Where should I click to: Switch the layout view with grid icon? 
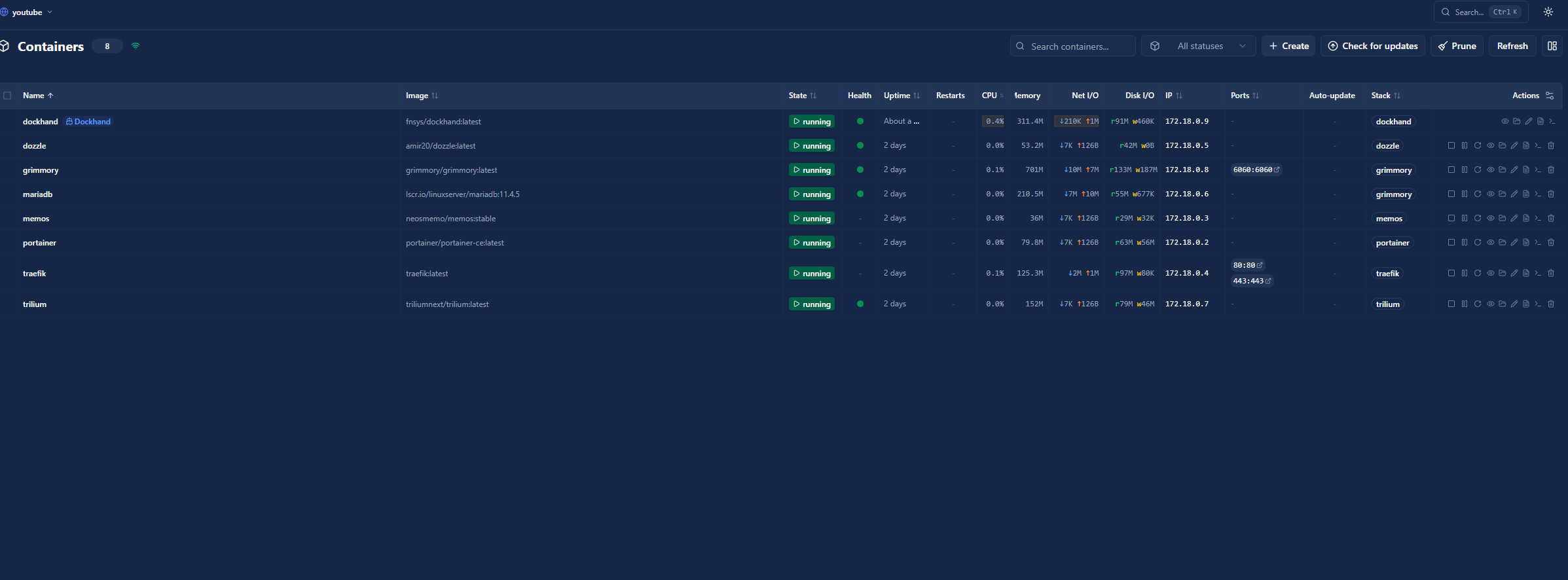click(1552, 46)
